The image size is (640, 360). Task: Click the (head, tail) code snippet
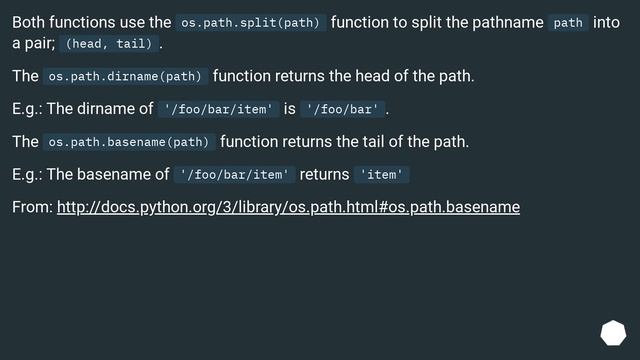click(109, 44)
